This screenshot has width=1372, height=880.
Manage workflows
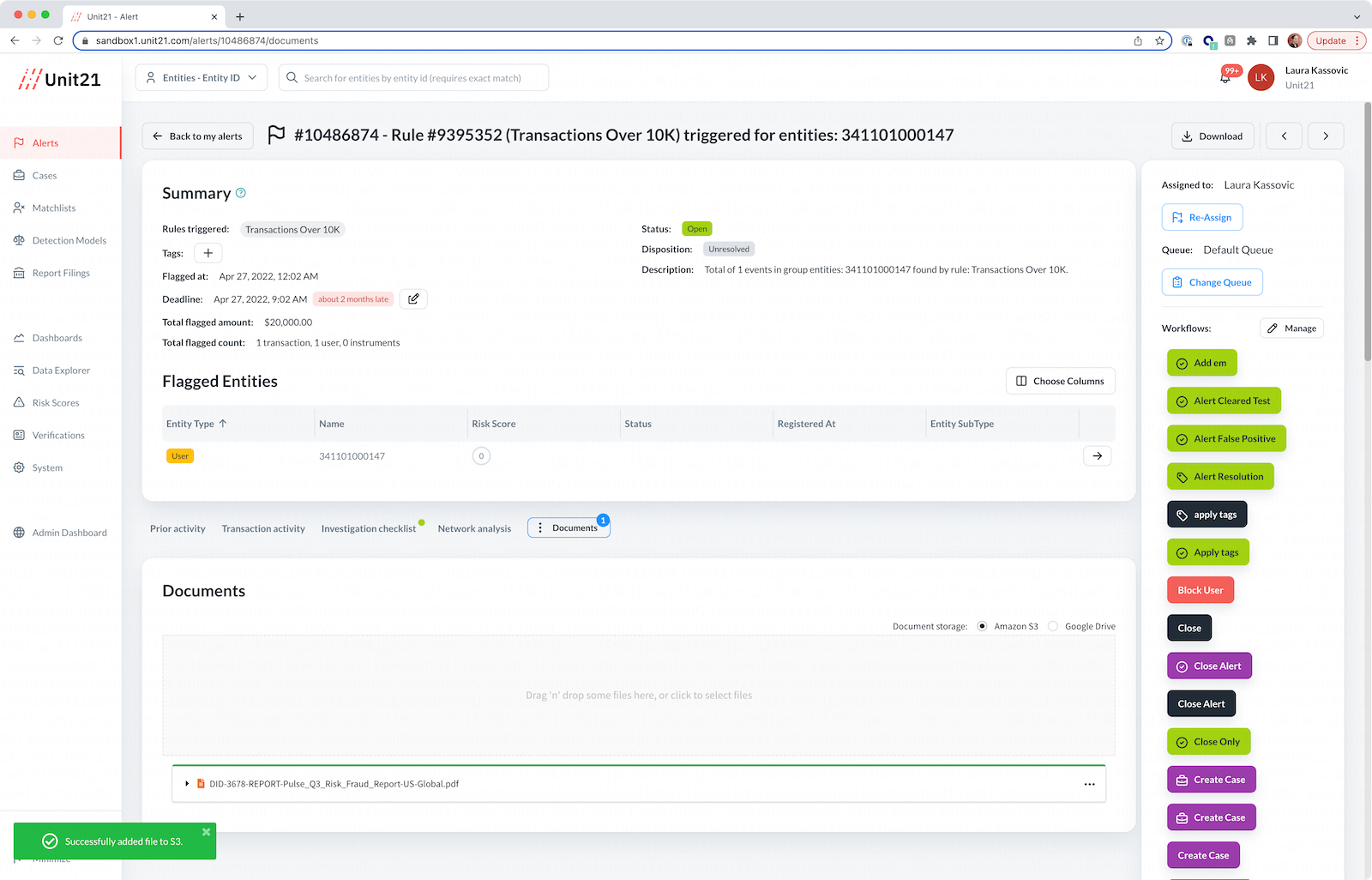coord(1291,328)
